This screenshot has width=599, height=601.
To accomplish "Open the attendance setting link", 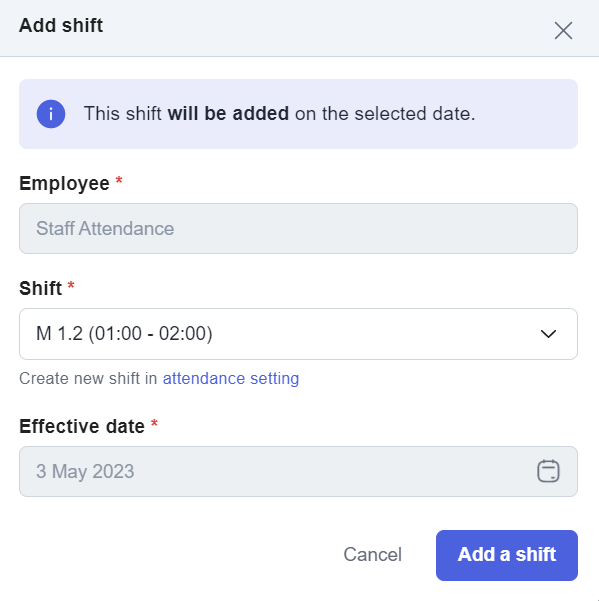I will tap(231, 379).
